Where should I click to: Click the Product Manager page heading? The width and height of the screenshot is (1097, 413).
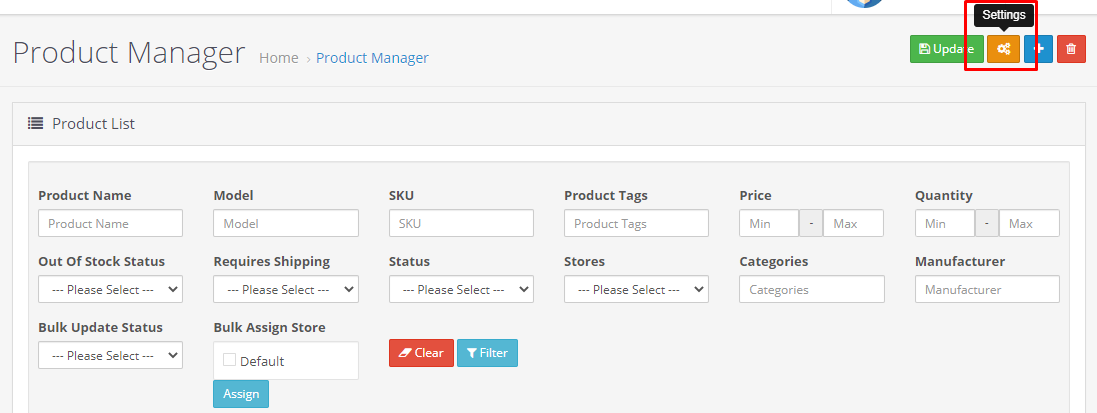click(x=129, y=53)
